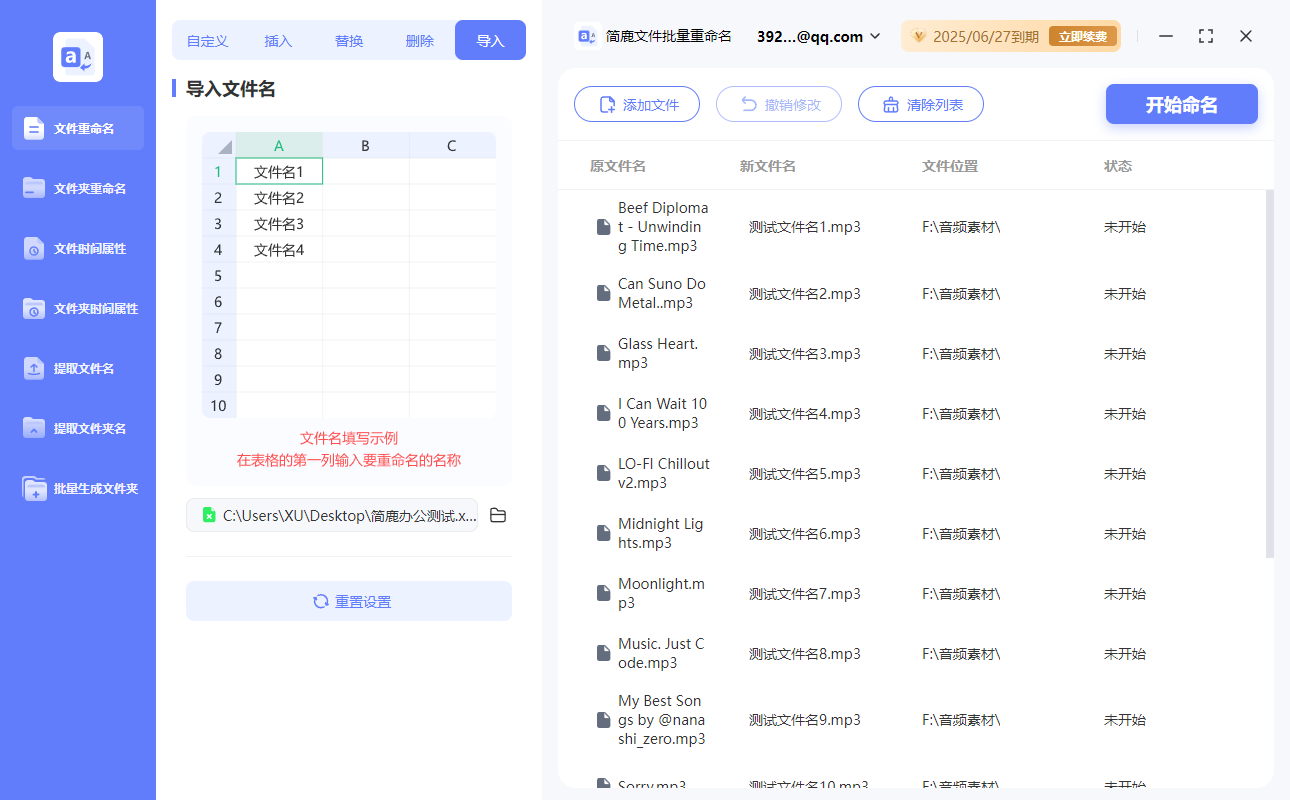Screen dimensions: 1290x800
Task: Click the 重置设置 reset button
Action: coord(348,601)
